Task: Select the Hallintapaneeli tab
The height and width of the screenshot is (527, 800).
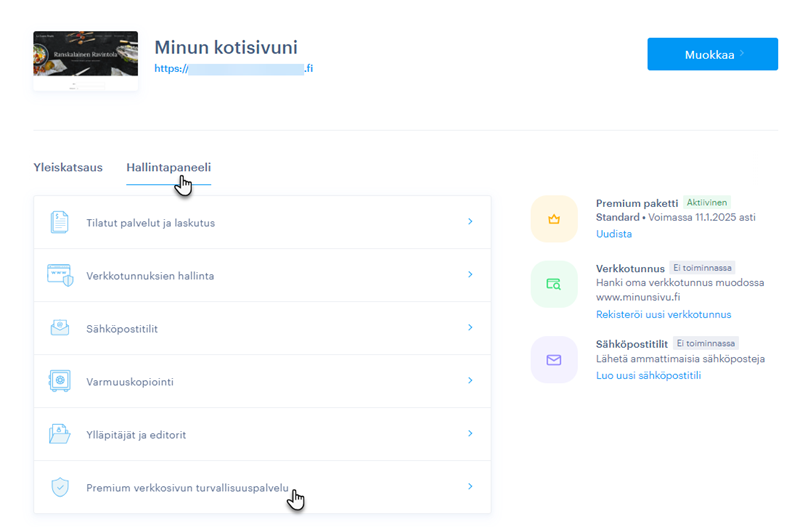Action: coord(168,167)
